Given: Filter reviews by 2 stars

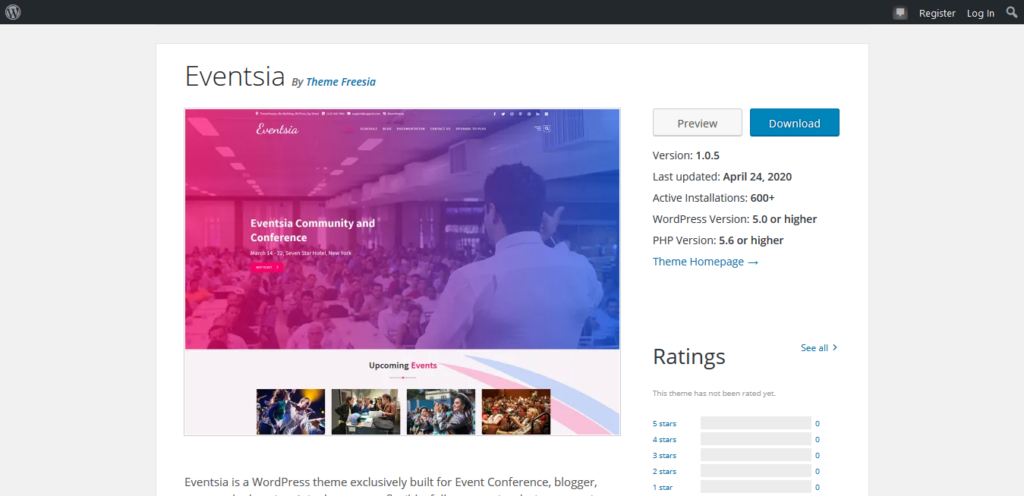Looking at the screenshot, I should click(664, 471).
